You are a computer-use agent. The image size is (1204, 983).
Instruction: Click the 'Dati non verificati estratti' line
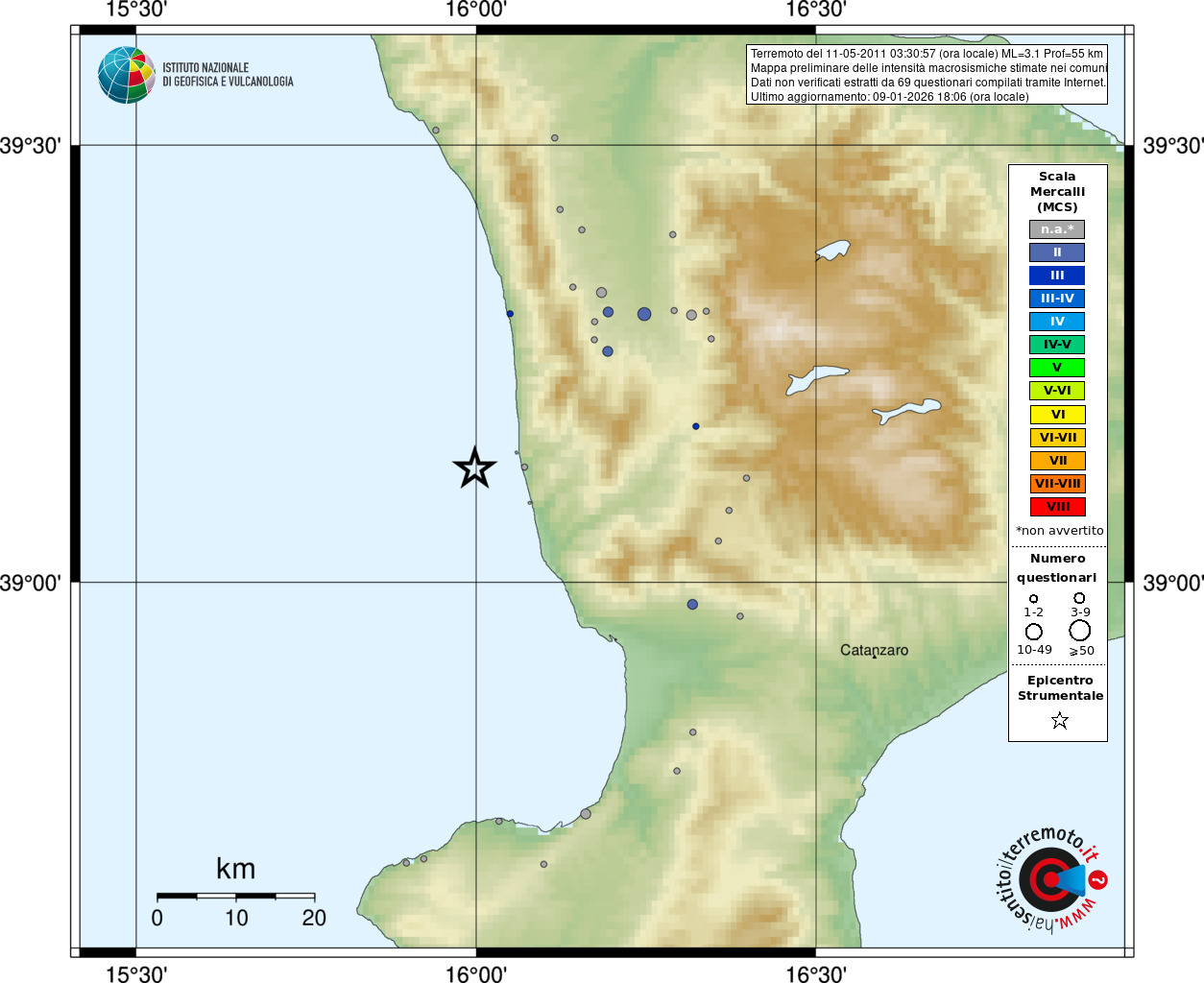[x=927, y=83]
